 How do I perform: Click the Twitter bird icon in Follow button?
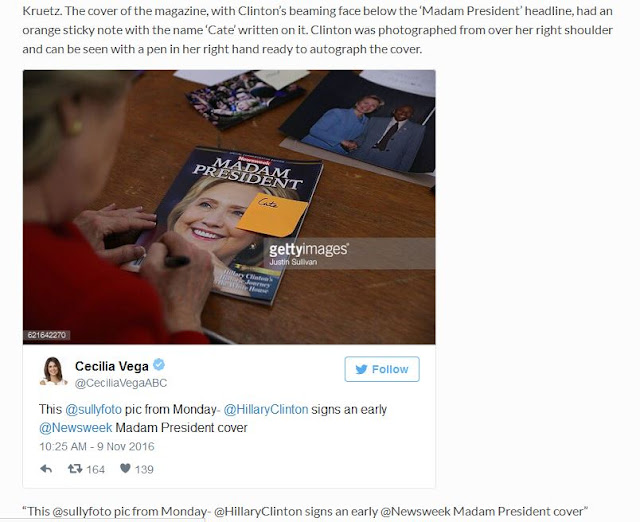361,369
